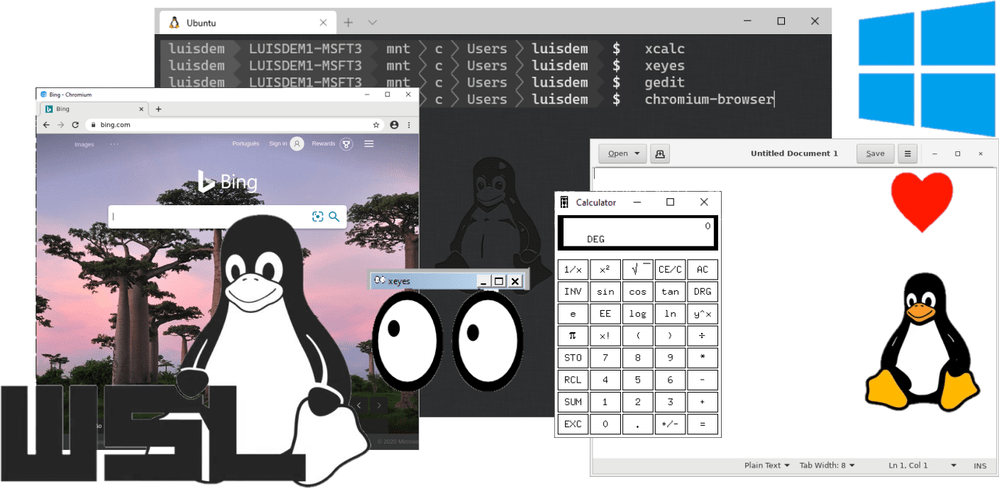Open the gedit hamburger menu

(x=907, y=154)
